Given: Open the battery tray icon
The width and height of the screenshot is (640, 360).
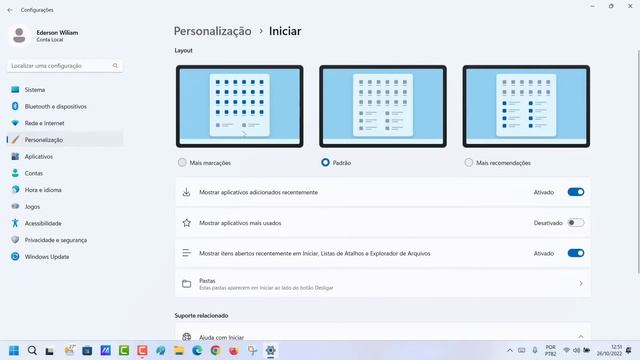Looking at the screenshot, I should click(x=587, y=351).
